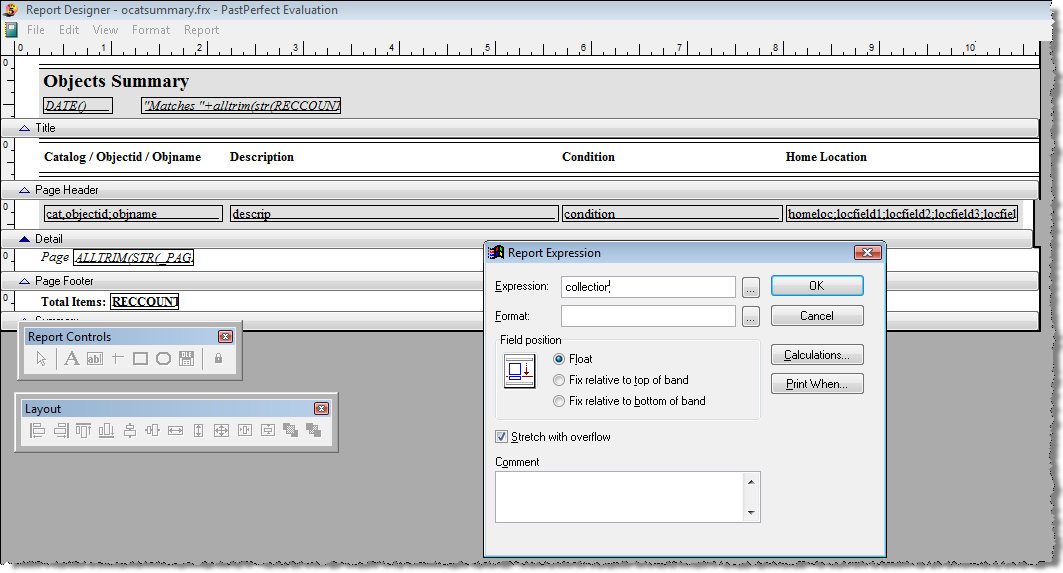Toggle the Button Lock padlock icon
This screenshot has height=573, width=1063.
(x=218, y=359)
